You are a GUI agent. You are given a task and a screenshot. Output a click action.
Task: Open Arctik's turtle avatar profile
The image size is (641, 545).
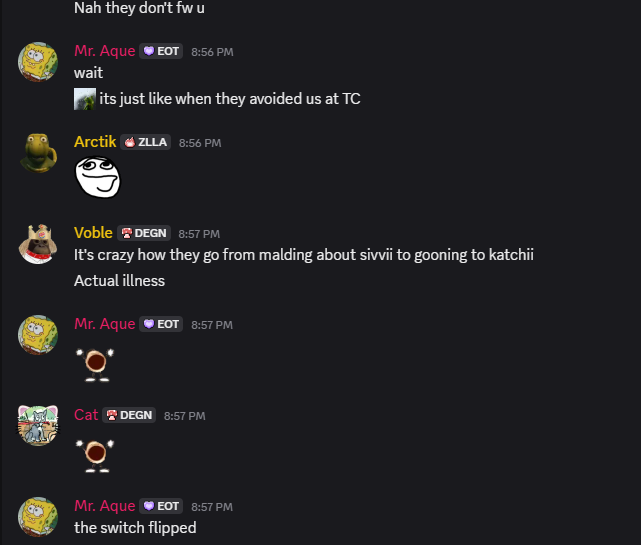coord(38,153)
